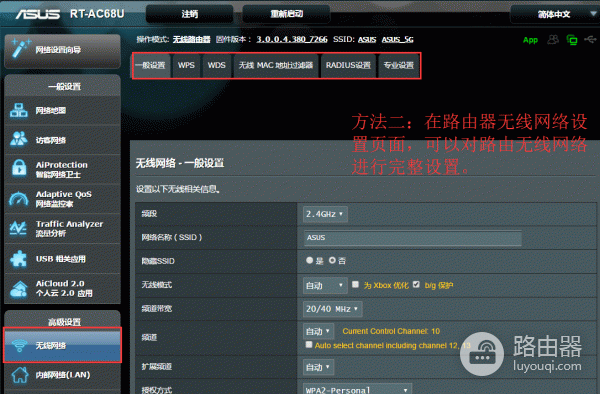Click the guest users status icon
The width and height of the screenshot is (600, 394).
[x=553, y=39]
